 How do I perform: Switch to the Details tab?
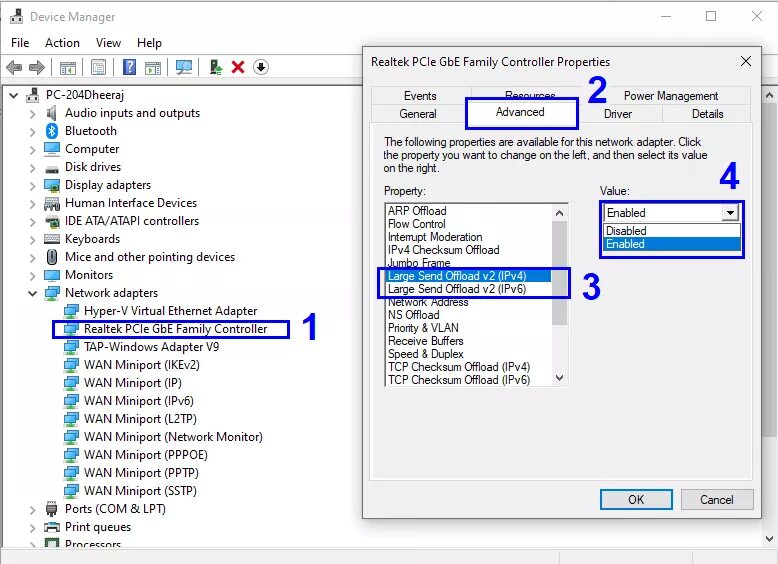[707, 114]
